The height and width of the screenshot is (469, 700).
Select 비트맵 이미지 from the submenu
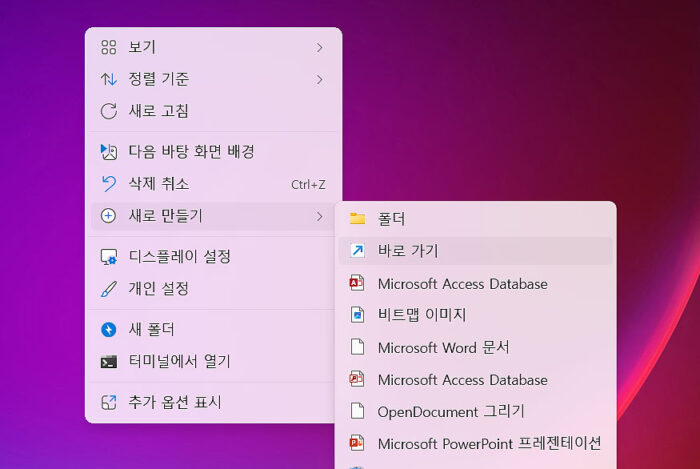(x=475, y=315)
